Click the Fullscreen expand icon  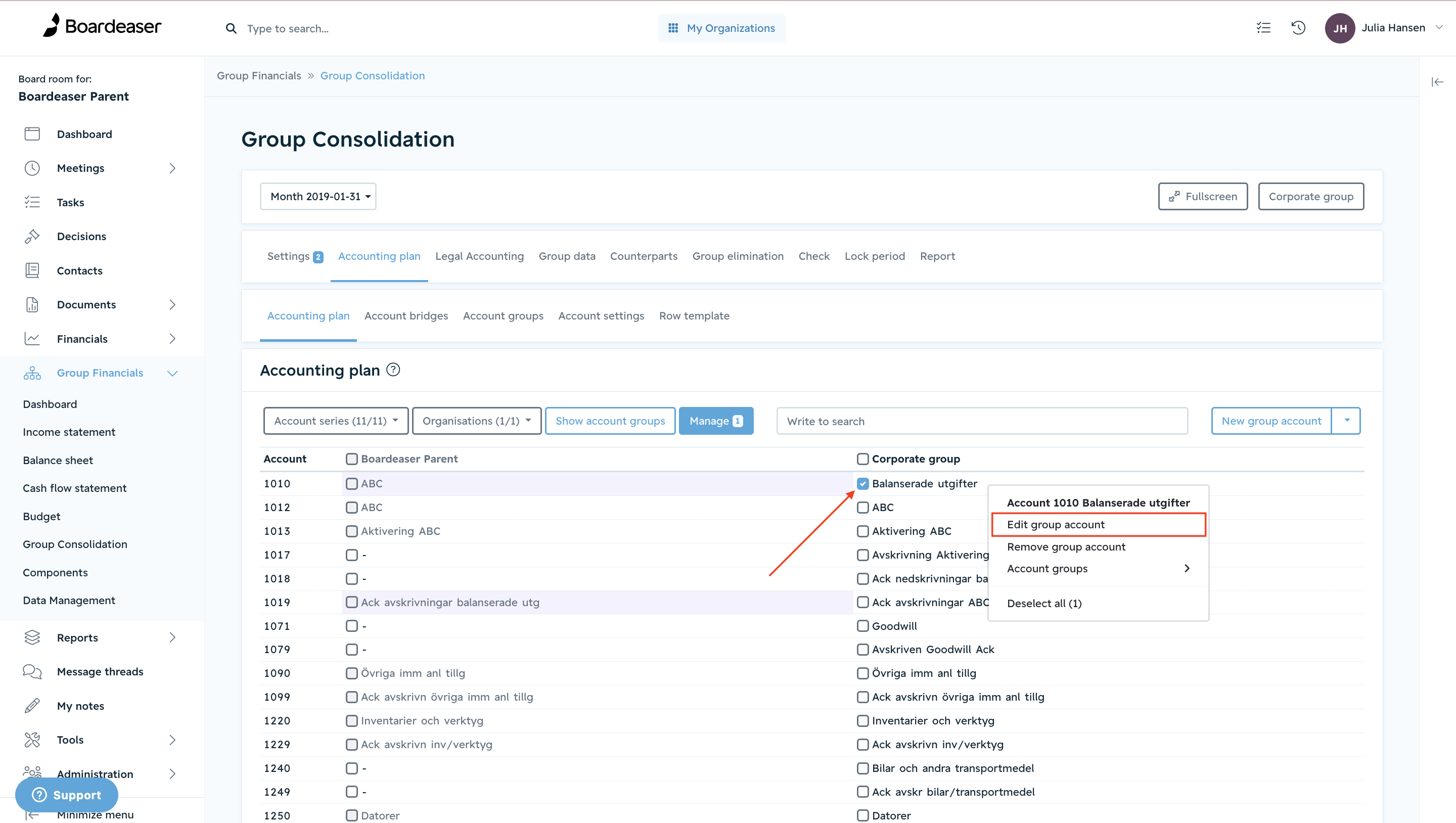(1174, 196)
